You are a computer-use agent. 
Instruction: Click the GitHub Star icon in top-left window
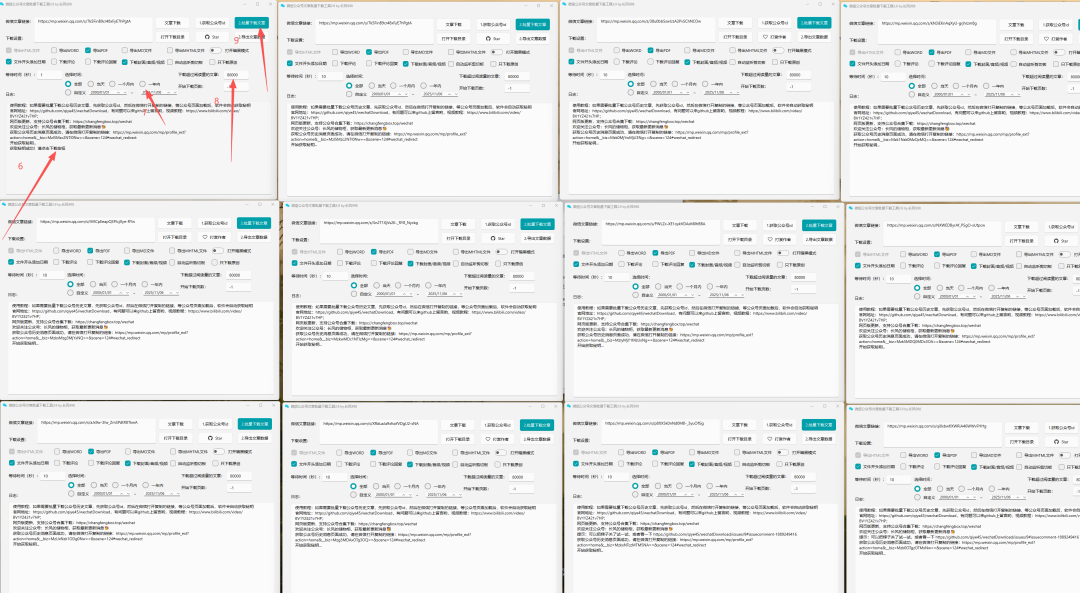click(x=207, y=37)
